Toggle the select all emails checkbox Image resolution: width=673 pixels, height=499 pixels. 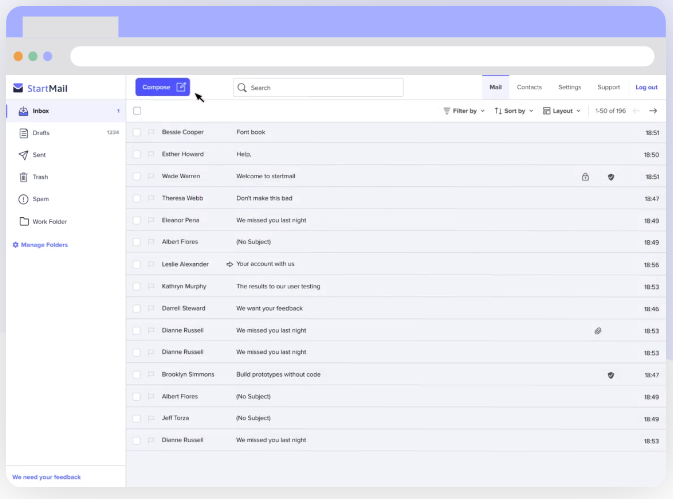[137, 111]
